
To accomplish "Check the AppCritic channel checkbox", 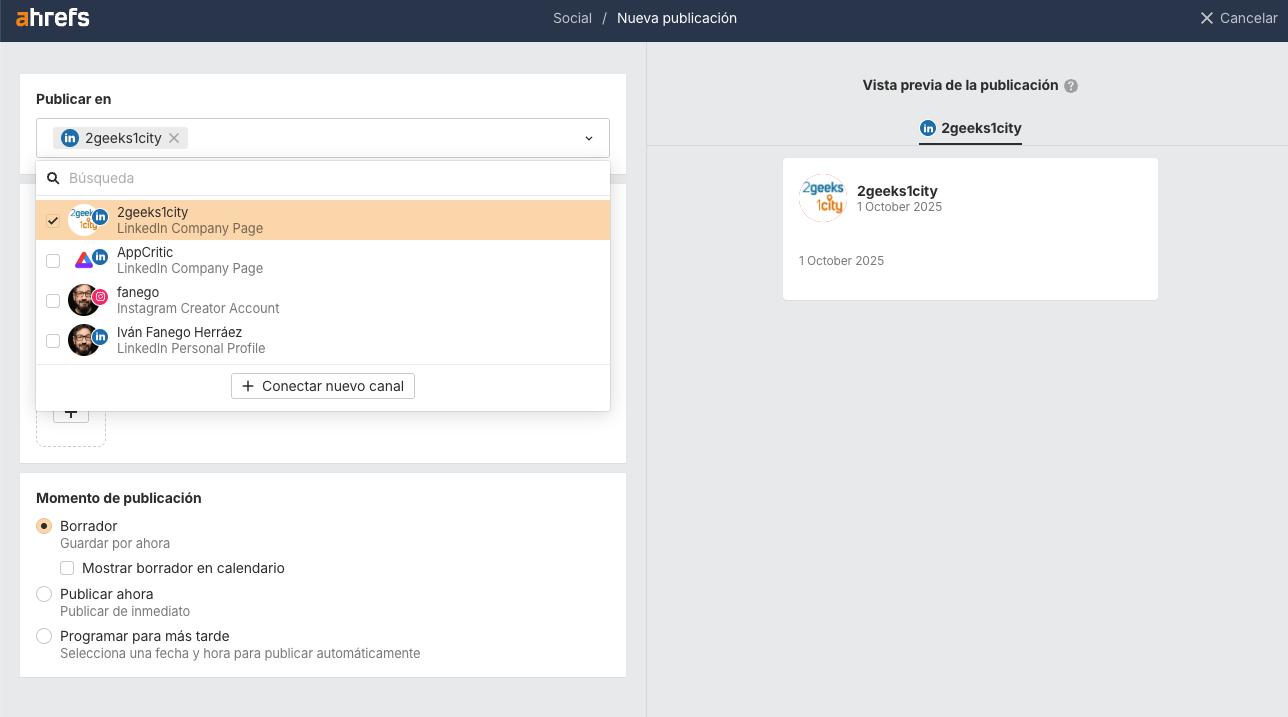I will tap(53, 261).
